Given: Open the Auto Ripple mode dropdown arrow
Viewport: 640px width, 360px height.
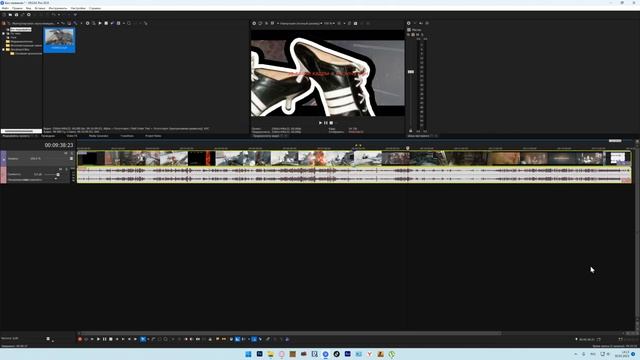Looking at the screenshot, I should tap(249, 339).
